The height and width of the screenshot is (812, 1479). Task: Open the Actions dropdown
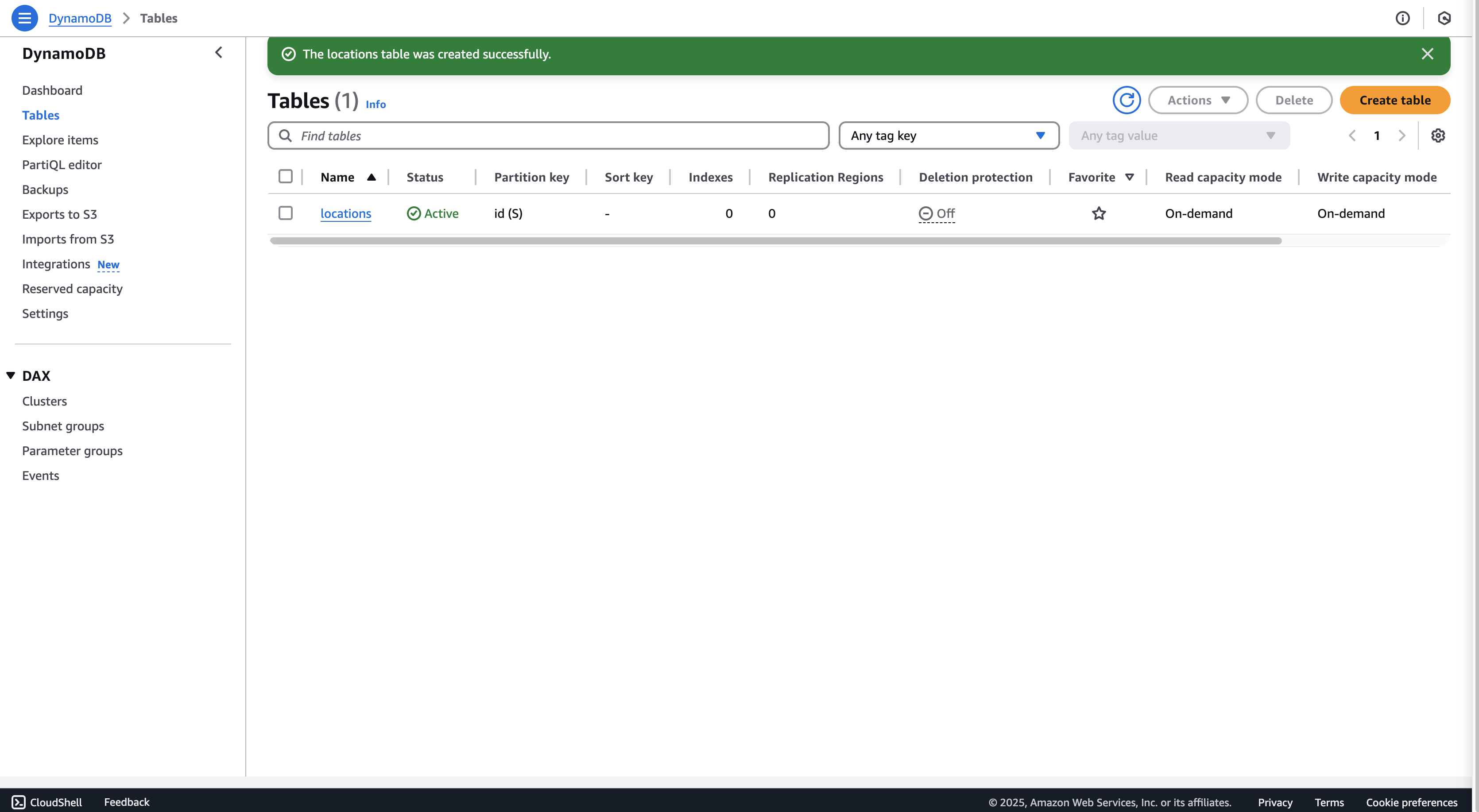tap(1198, 100)
